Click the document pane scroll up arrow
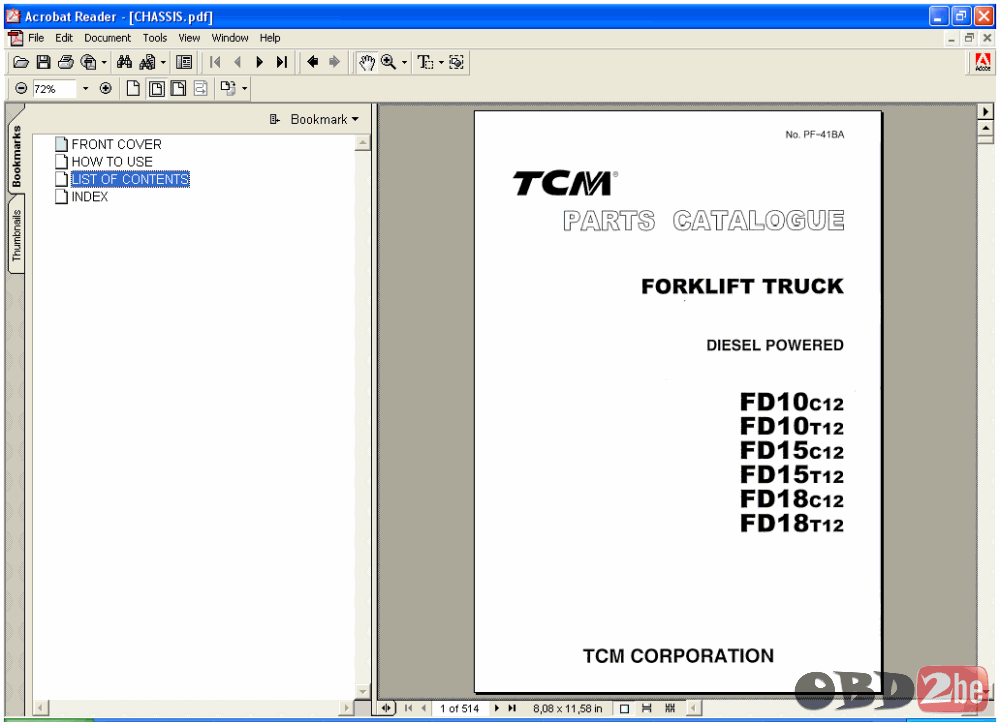Viewport: 1000px width, 722px height. point(985,128)
